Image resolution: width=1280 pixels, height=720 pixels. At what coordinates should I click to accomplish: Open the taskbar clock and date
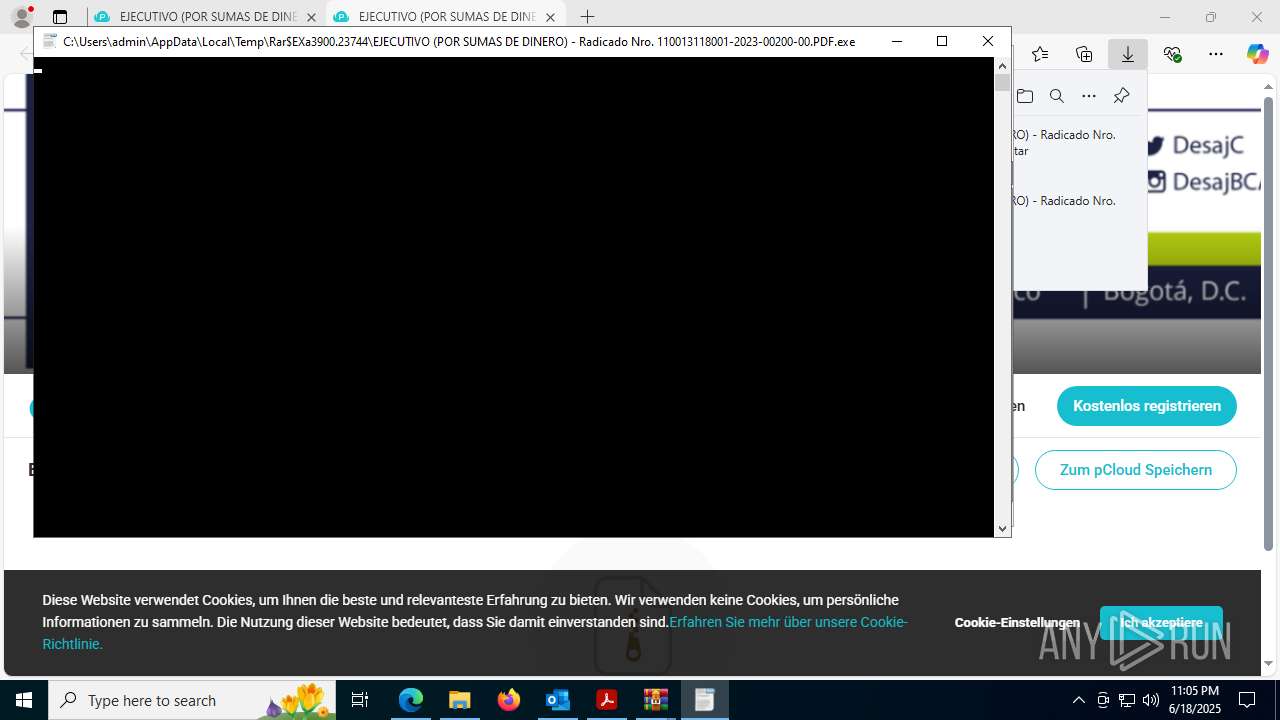pyautogui.click(x=1194, y=700)
